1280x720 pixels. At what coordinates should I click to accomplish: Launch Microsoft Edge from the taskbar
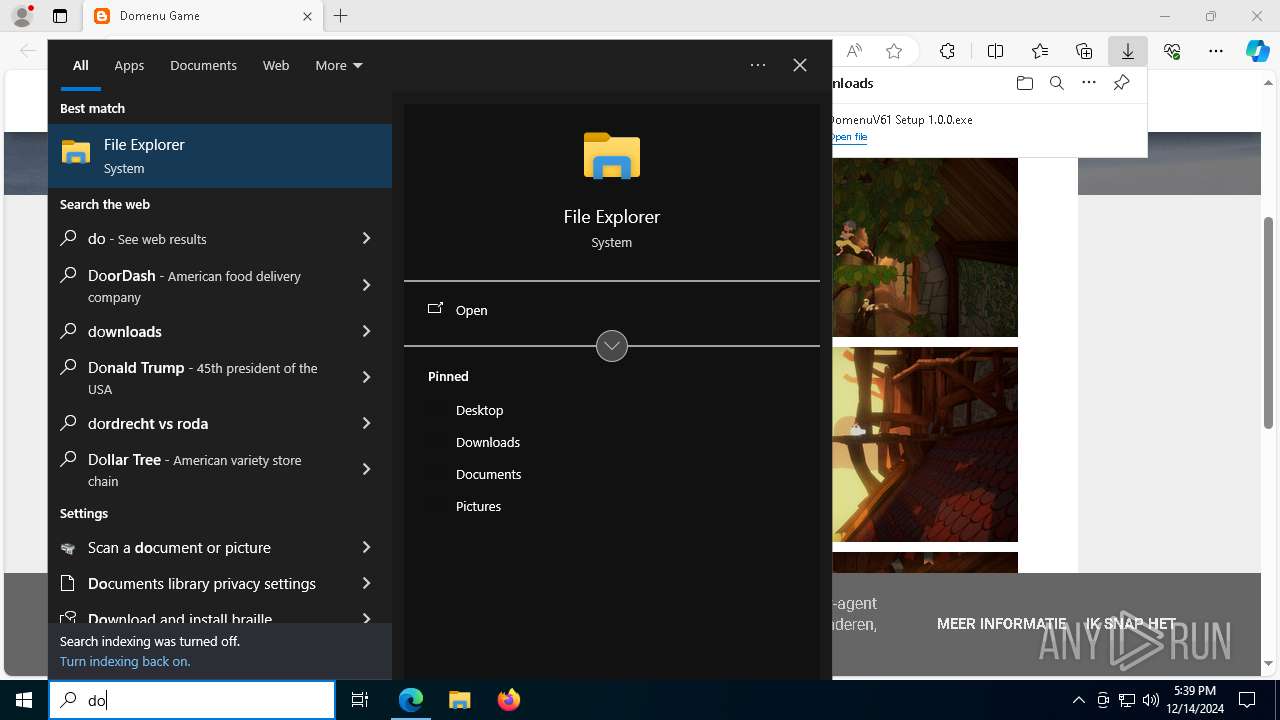coord(411,700)
